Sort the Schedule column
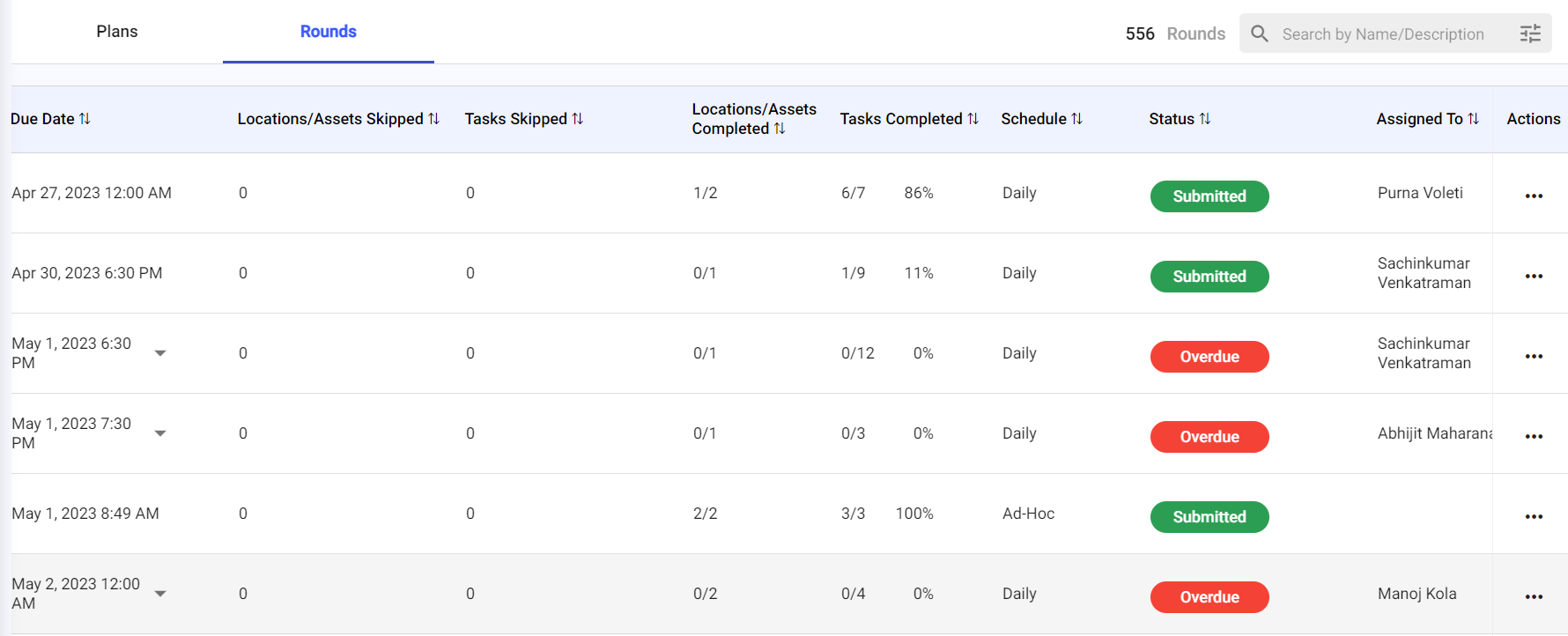 (x=1076, y=119)
